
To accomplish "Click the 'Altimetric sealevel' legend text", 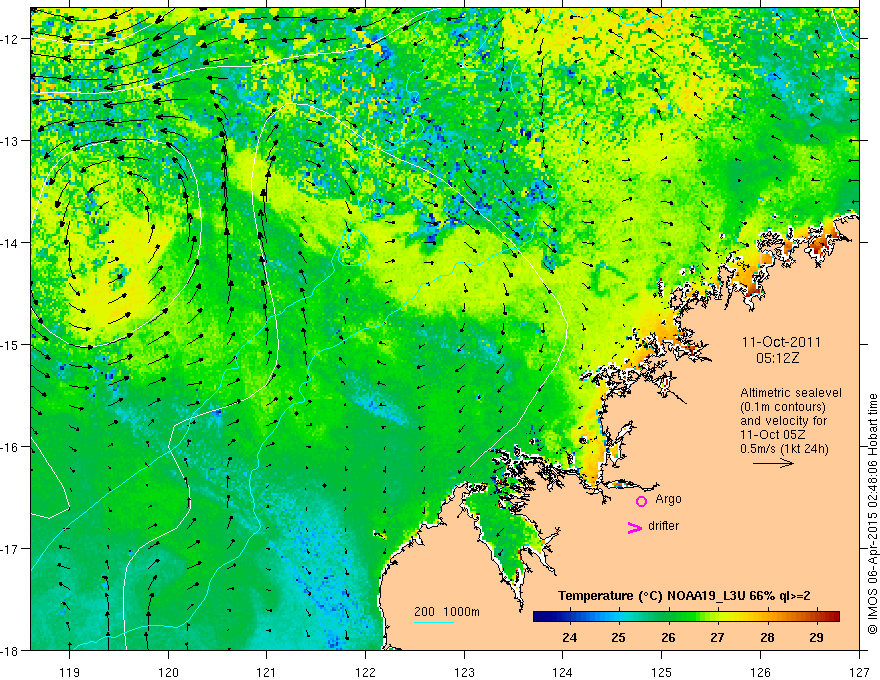I will [x=791, y=393].
